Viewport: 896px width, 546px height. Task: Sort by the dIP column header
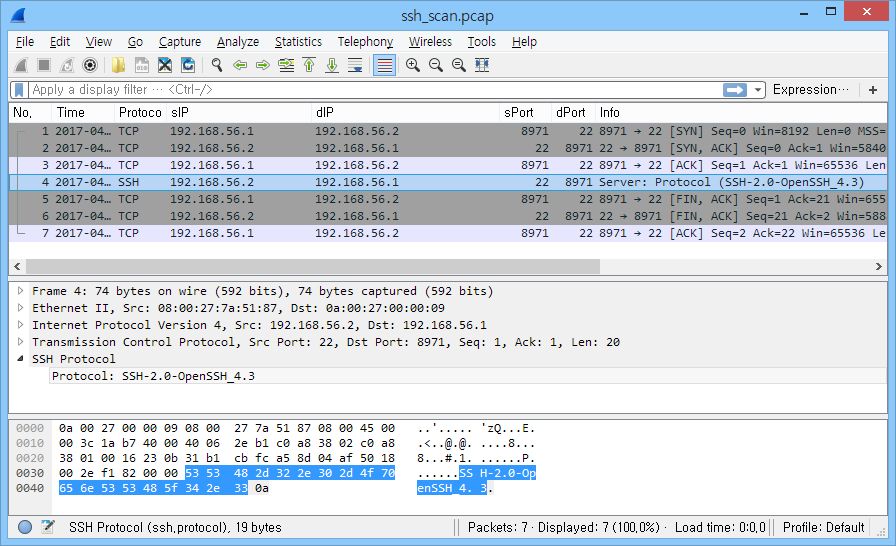click(x=406, y=113)
